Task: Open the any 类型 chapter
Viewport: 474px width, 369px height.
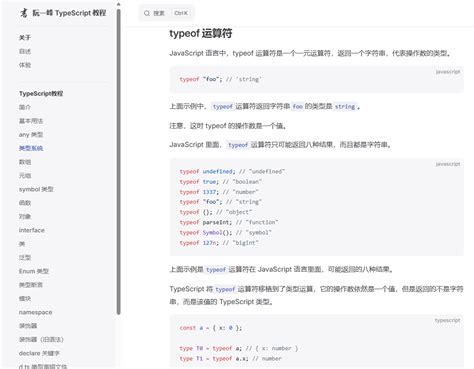Action: 31,135
